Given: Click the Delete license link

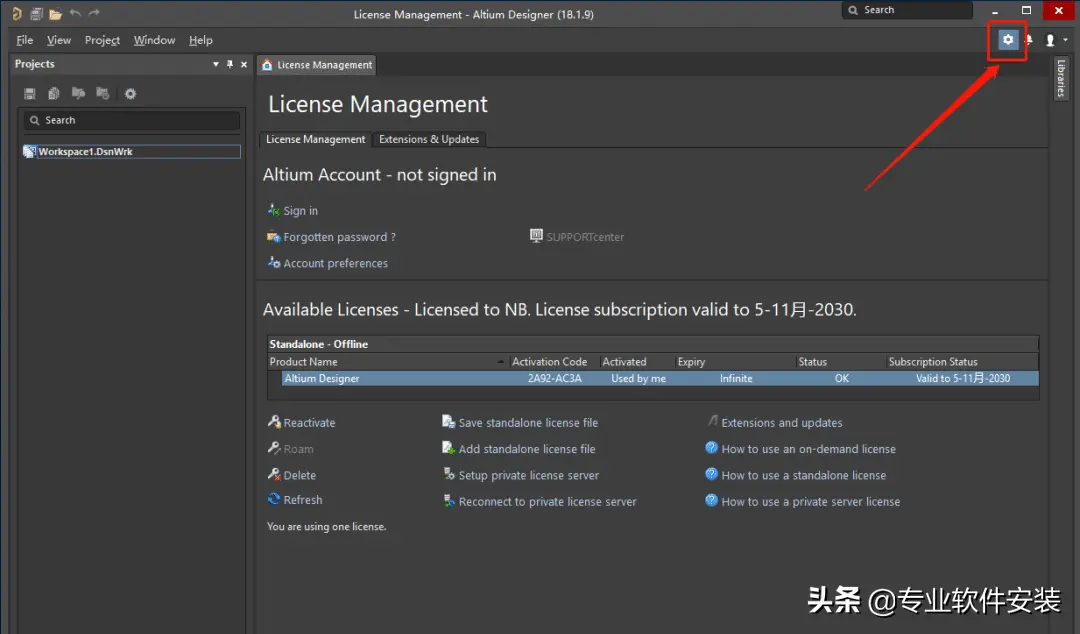Looking at the screenshot, I should 300,476.
